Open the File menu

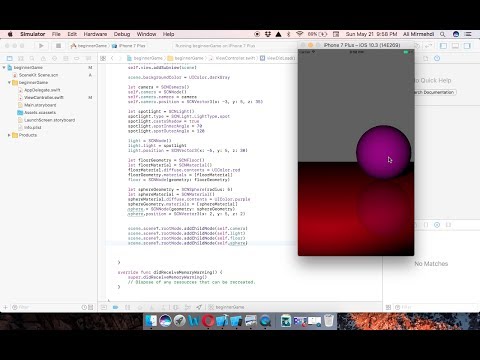pyautogui.click(x=56, y=34)
